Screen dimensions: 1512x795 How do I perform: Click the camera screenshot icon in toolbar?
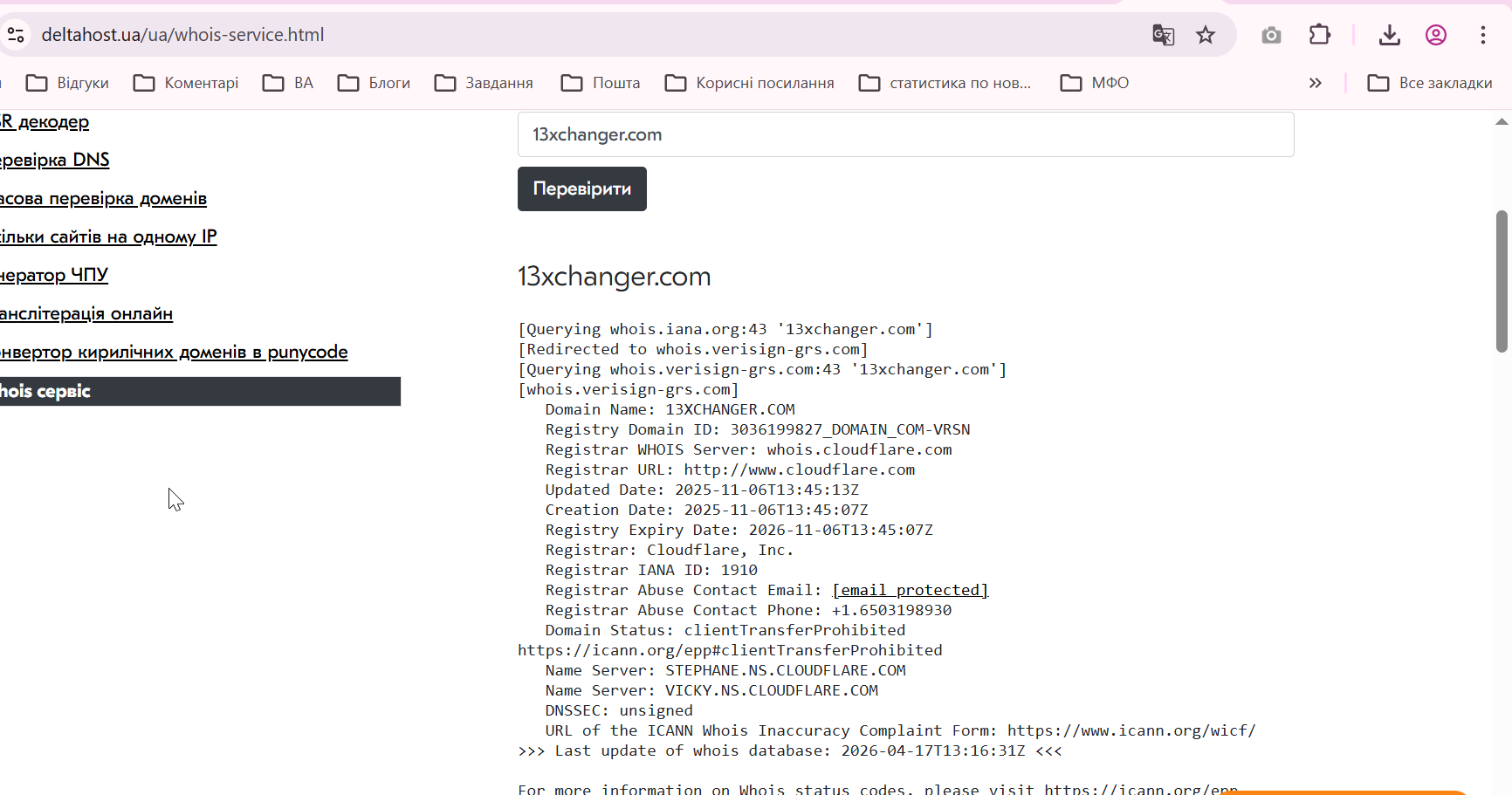[1271, 35]
